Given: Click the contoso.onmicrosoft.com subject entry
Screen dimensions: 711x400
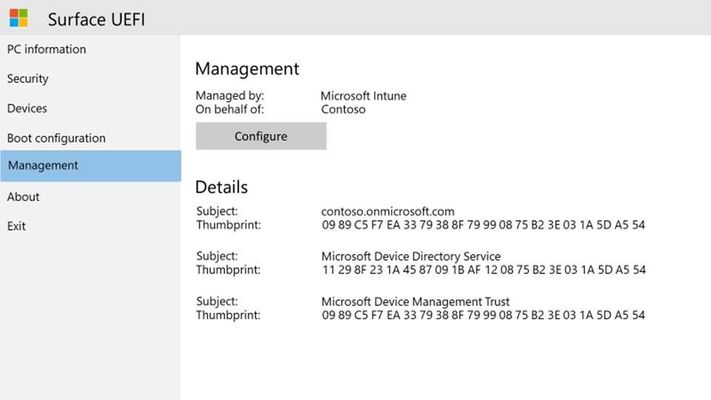Looking at the screenshot, I should (x=388, y=211).
